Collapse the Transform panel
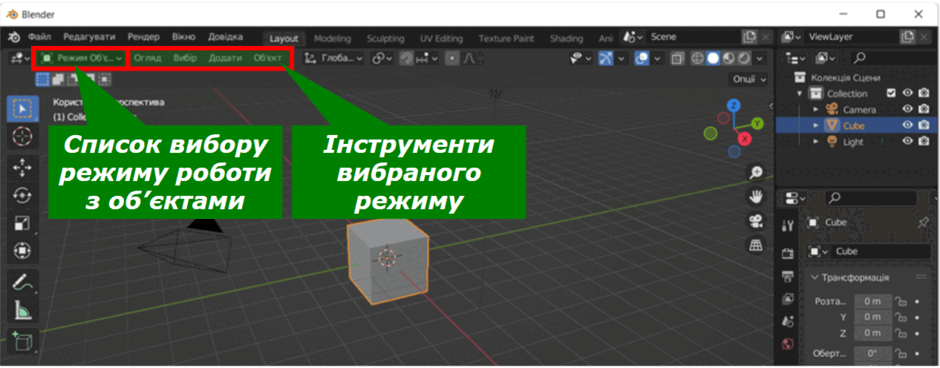The height and width of the screenshot is (368, 940). tap(815, 277)
